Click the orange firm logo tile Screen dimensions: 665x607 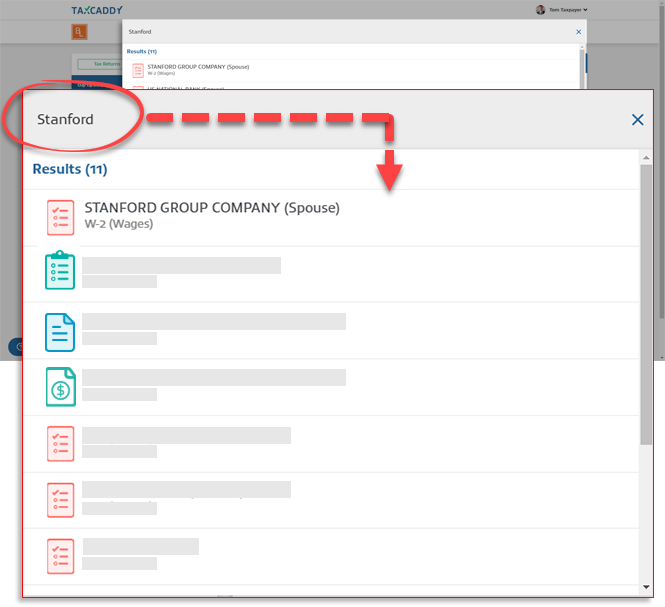coord(79,32)
